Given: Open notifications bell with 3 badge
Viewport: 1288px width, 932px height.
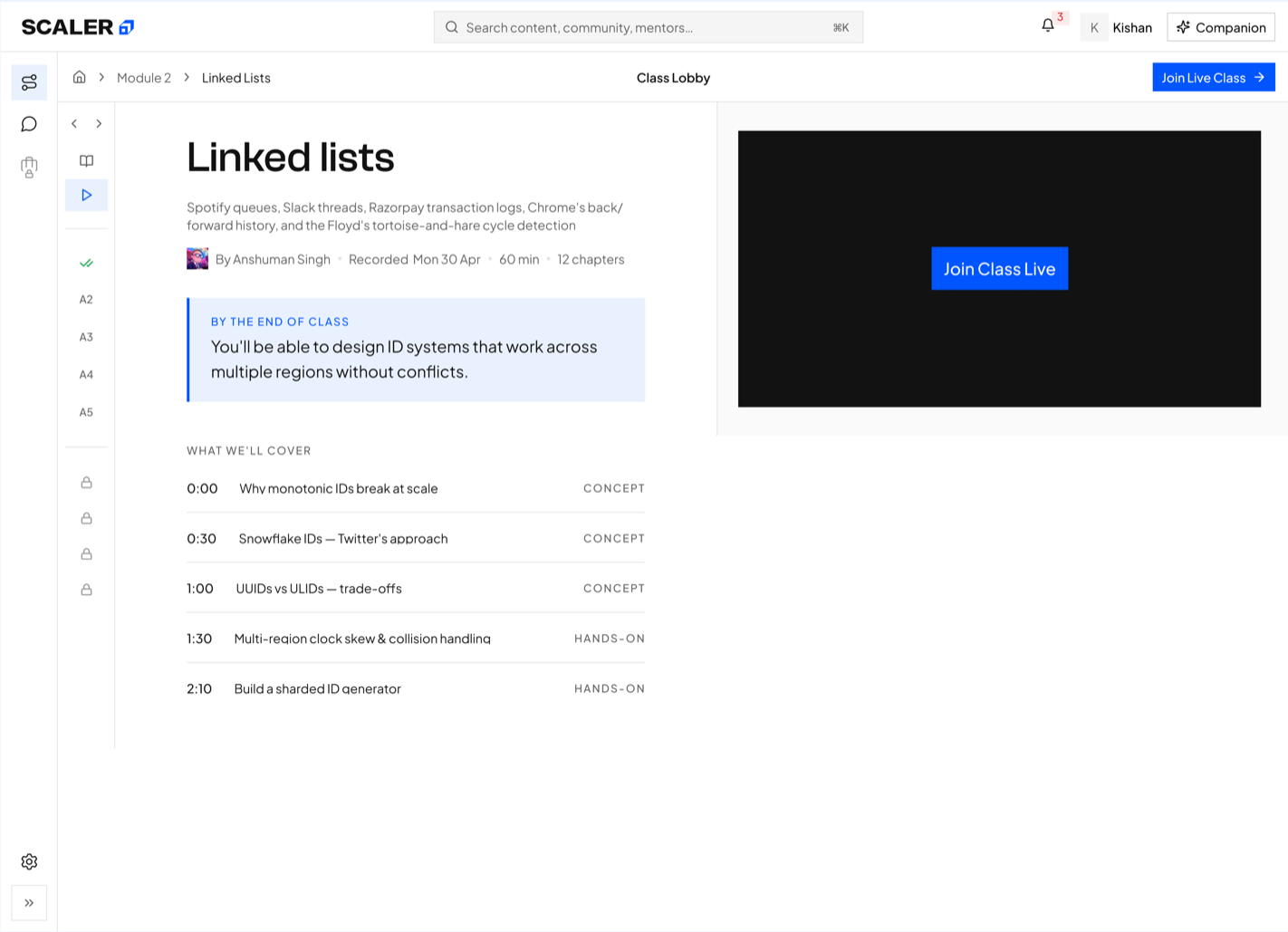Looking at the screenshot, I should [1048, 26].
